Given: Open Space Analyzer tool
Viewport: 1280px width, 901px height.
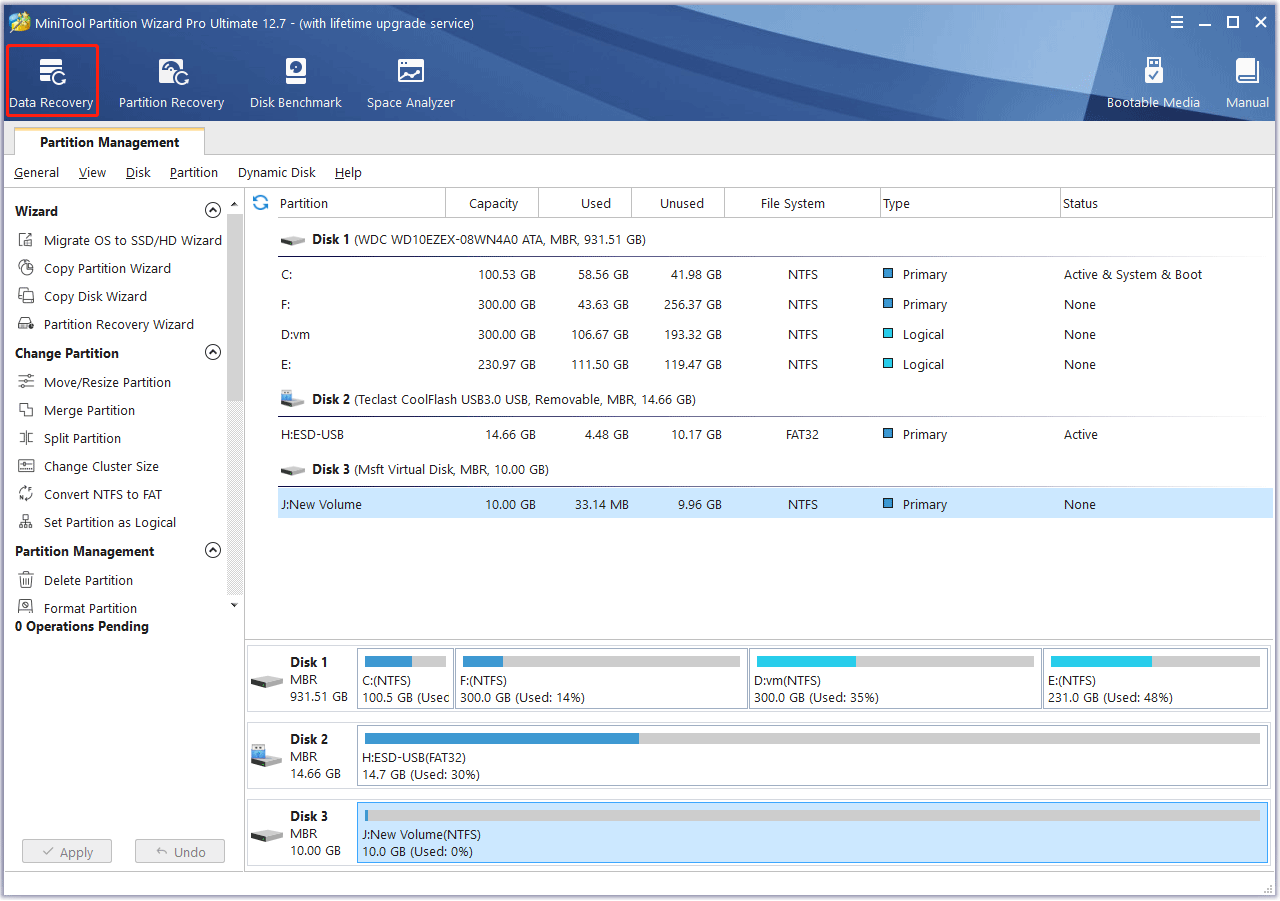Looking at the screenshot, I should click(x=410, y=83).
